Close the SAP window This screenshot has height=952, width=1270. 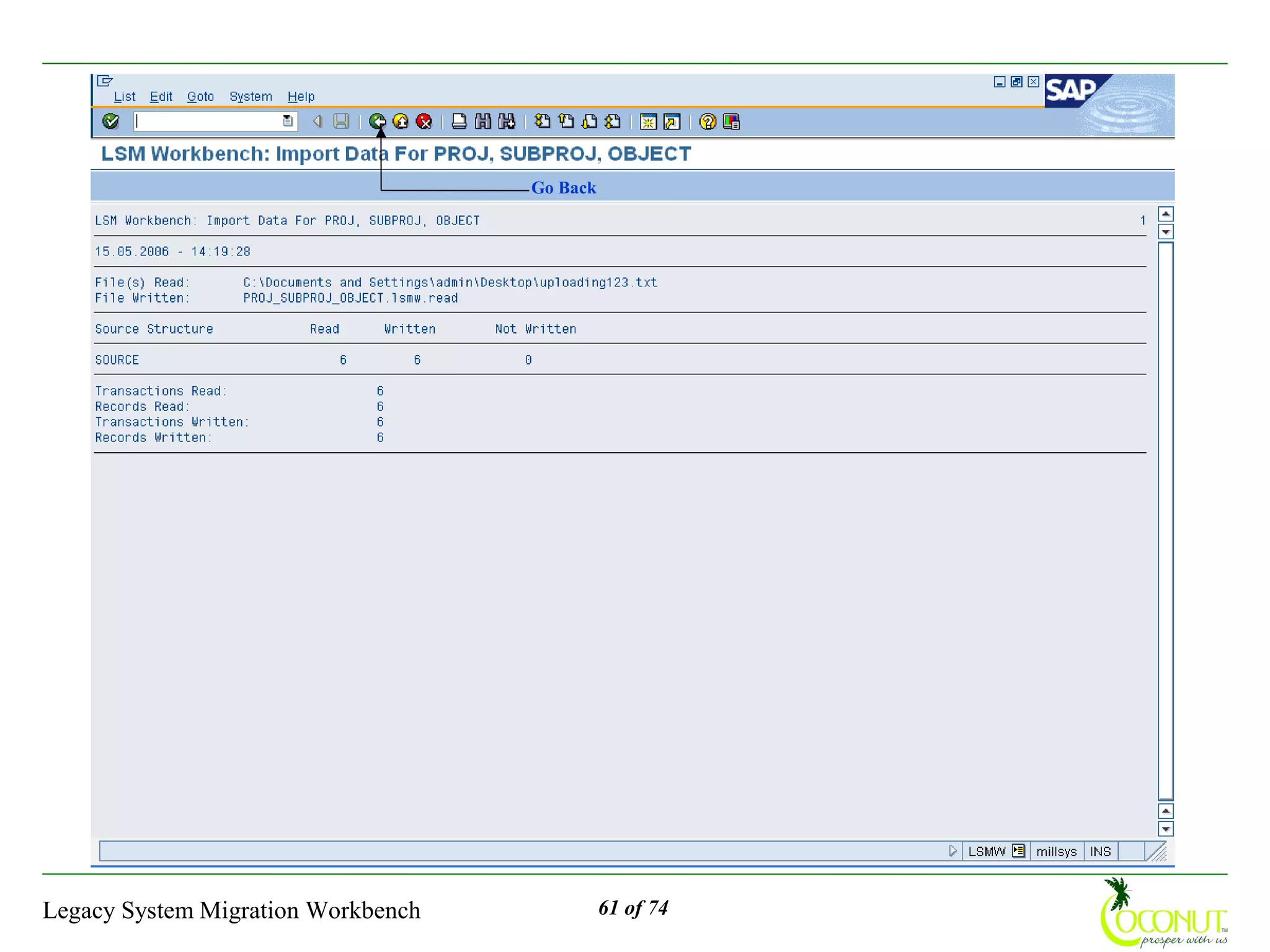[x=1033, y=82]
